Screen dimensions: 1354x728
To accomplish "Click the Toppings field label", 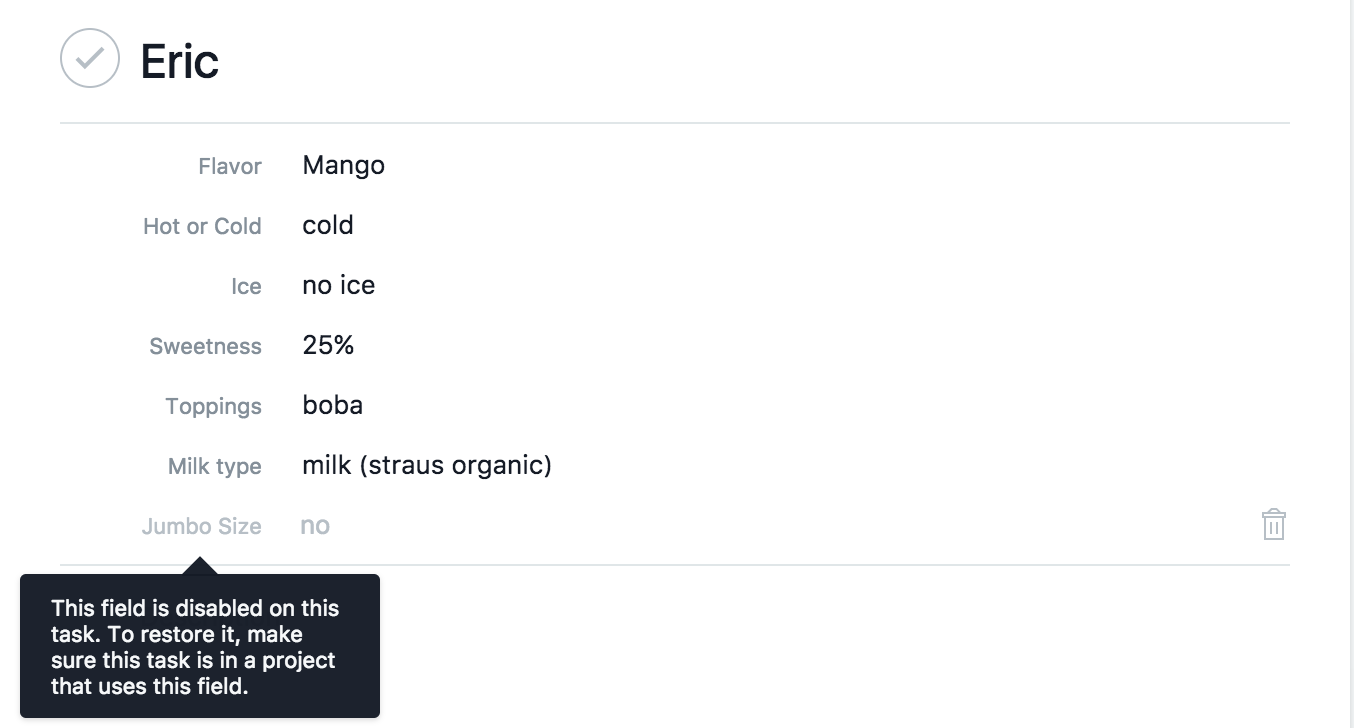I will (x=214, y=406).
